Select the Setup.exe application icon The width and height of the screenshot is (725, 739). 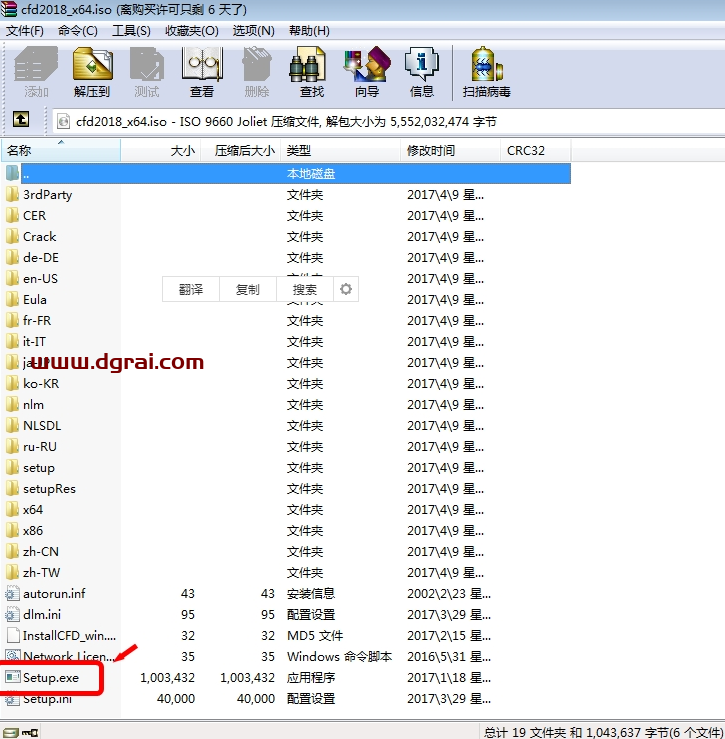tap(13, 677)
